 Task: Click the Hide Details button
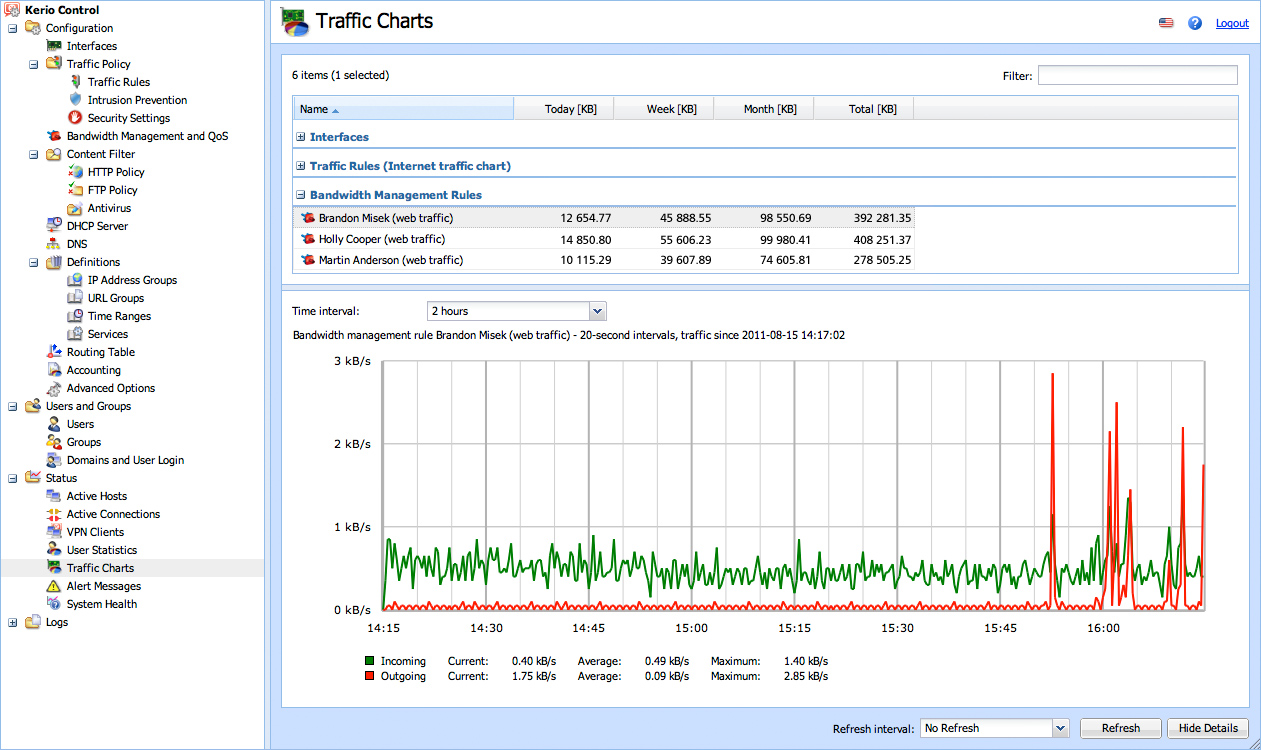[1207, 728]
